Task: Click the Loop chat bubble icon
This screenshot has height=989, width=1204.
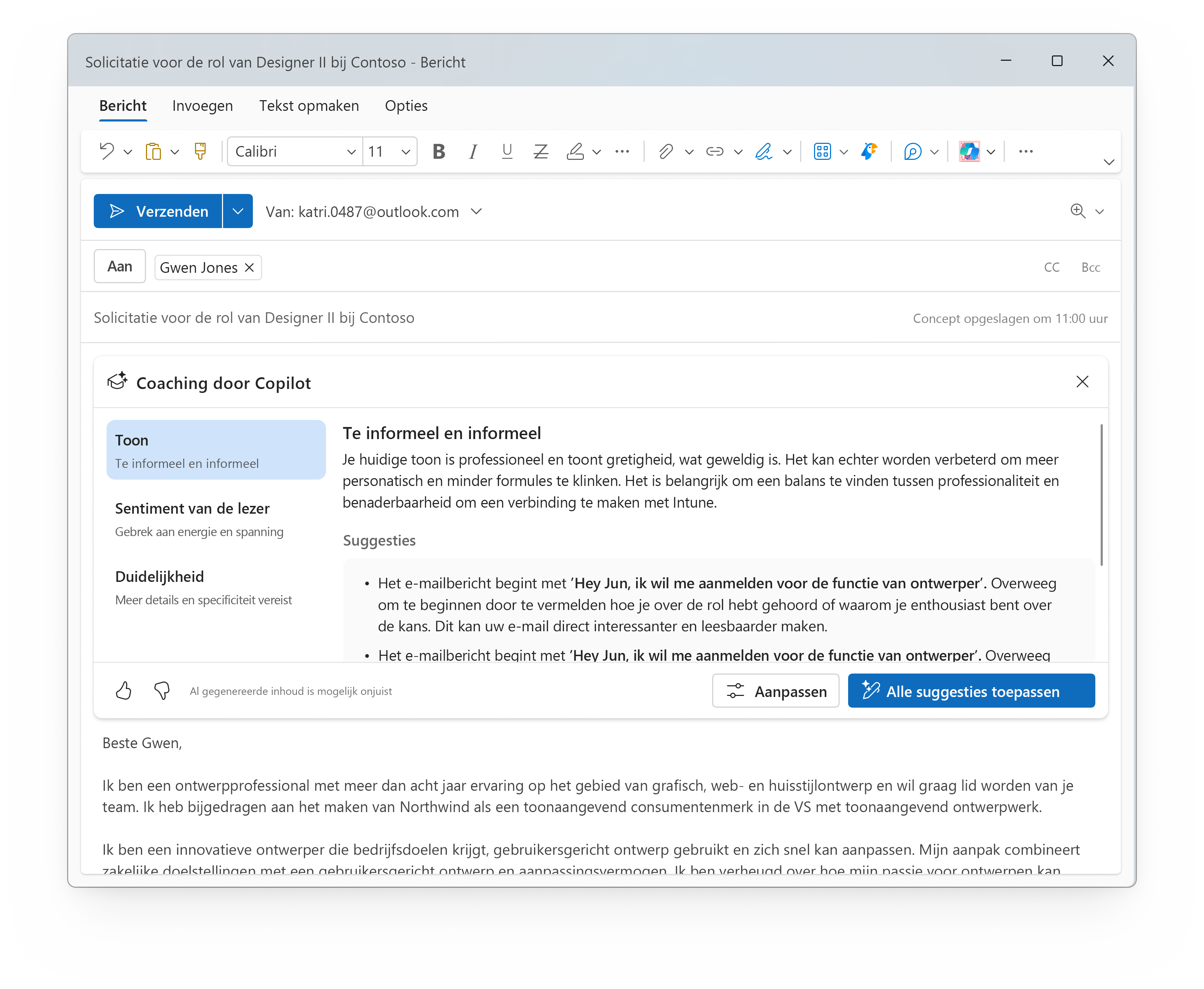Action: tap(912, 152)
